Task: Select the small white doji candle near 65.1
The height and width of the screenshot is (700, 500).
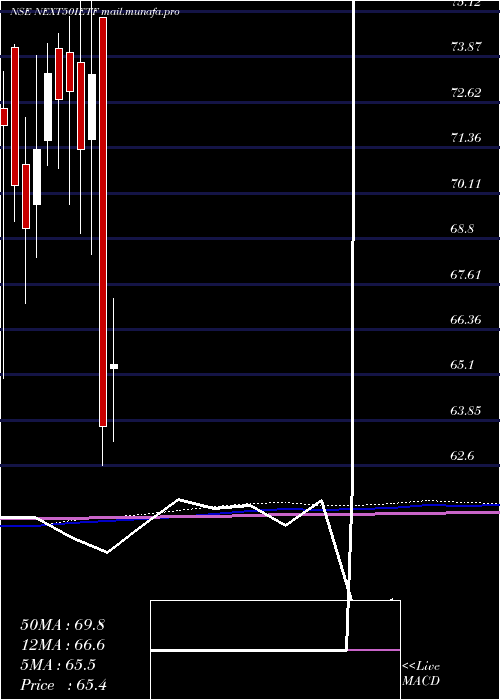Action: [114, 367]
